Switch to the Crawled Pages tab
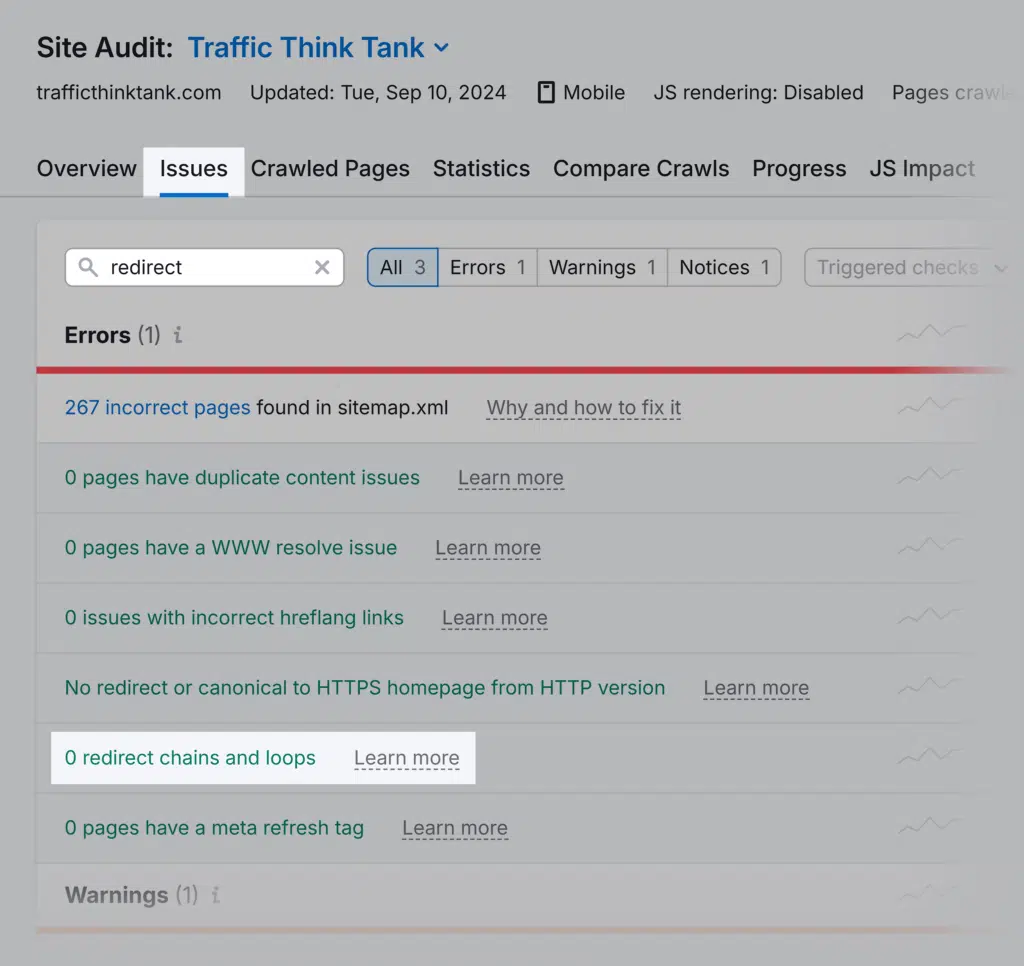The width and height of the screenshot is (1024, 966). (330, 168)
